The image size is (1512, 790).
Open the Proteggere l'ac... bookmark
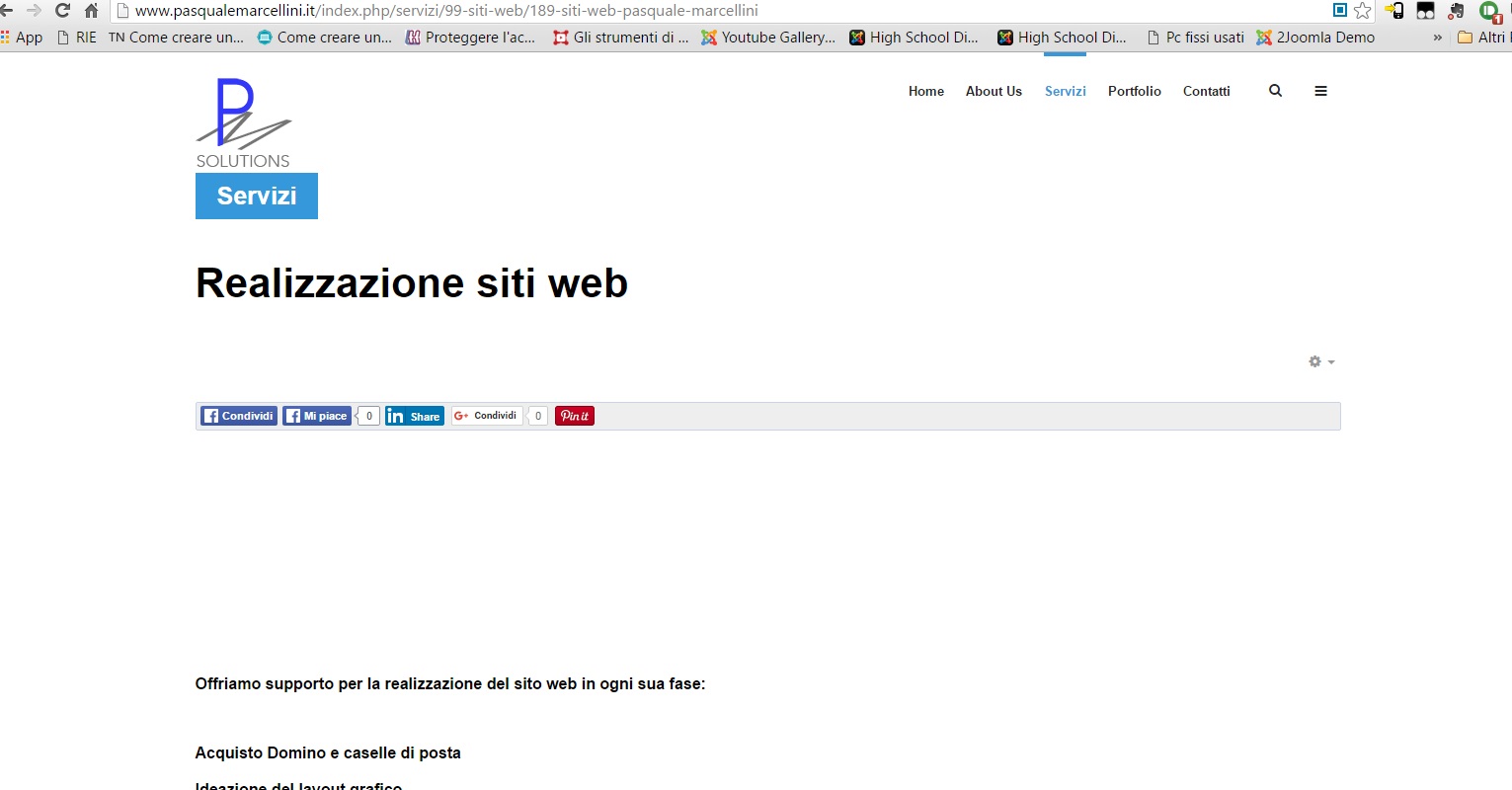pyautogui.click(x=471, y=38)
